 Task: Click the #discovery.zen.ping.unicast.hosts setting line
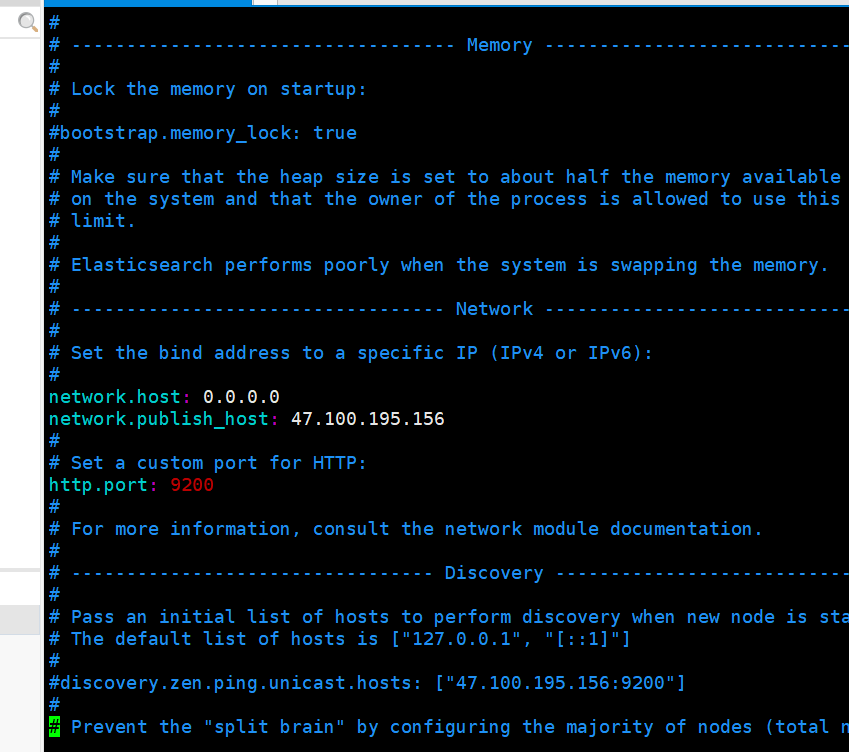[x=367, y=683]
